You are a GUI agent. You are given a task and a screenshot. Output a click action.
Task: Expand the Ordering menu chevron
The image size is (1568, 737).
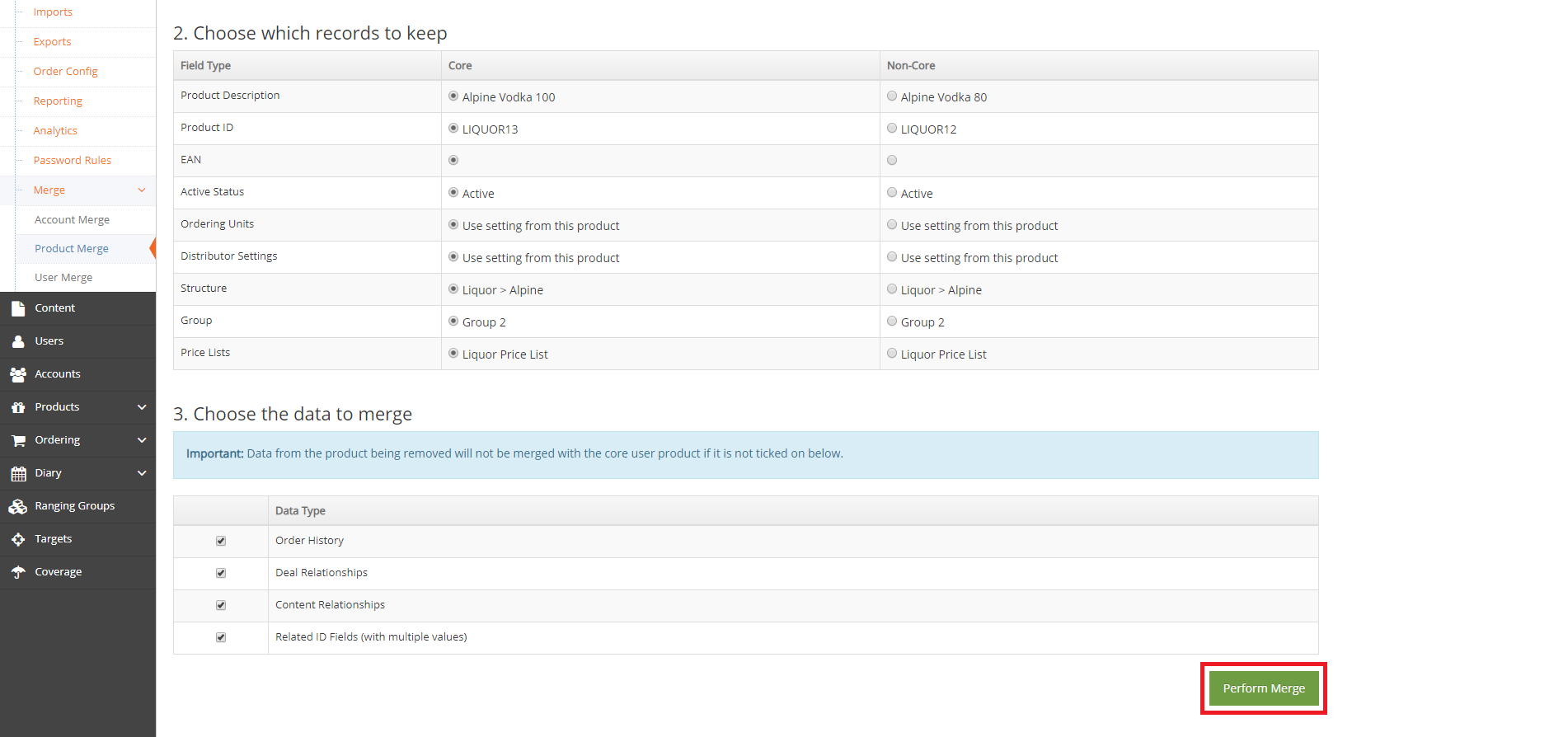click(142, 440)
